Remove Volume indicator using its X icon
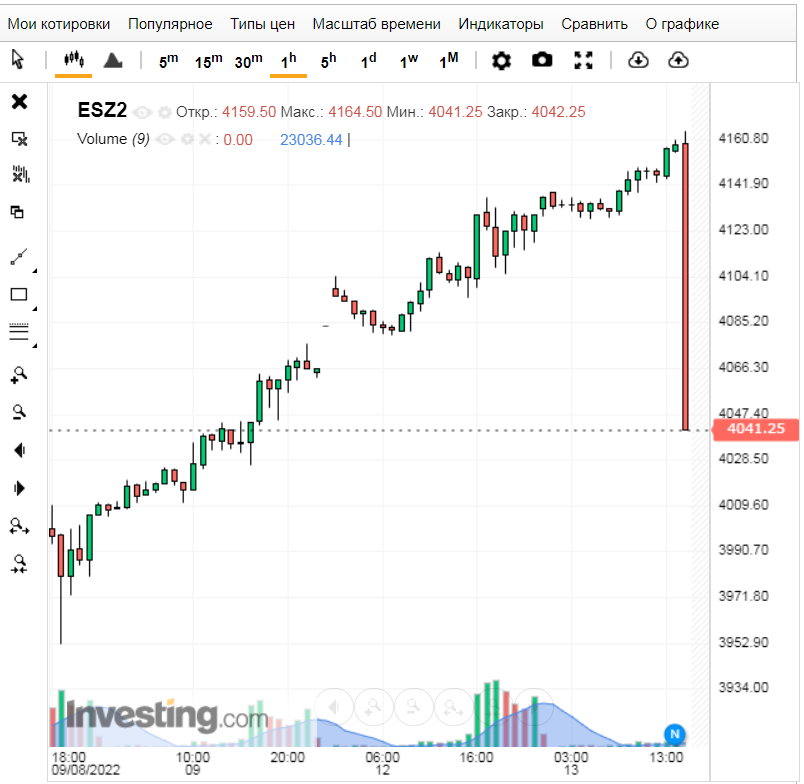 click(x=205, y=139)
